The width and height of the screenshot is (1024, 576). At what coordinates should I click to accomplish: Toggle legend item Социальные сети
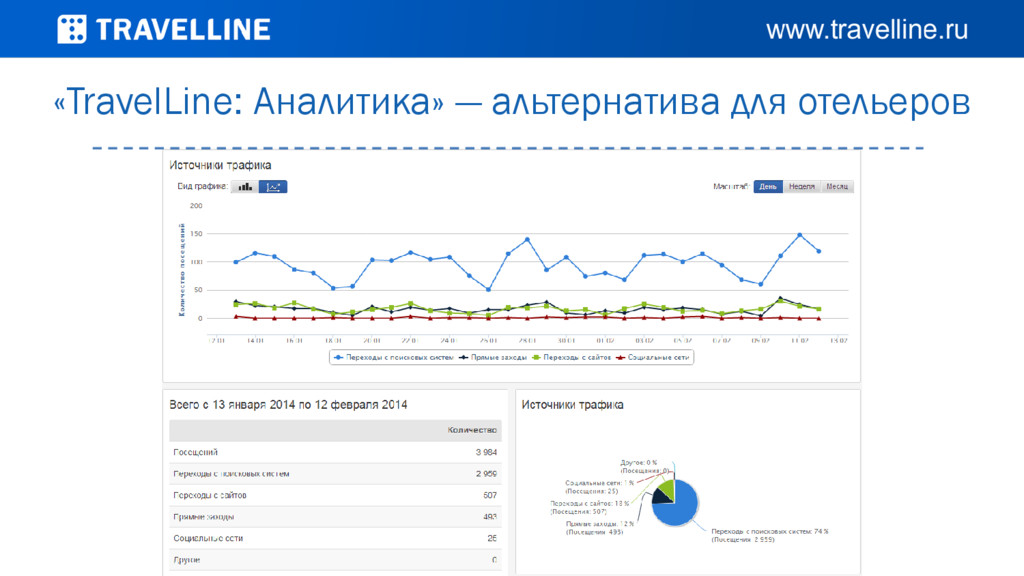tap(652, 357)
